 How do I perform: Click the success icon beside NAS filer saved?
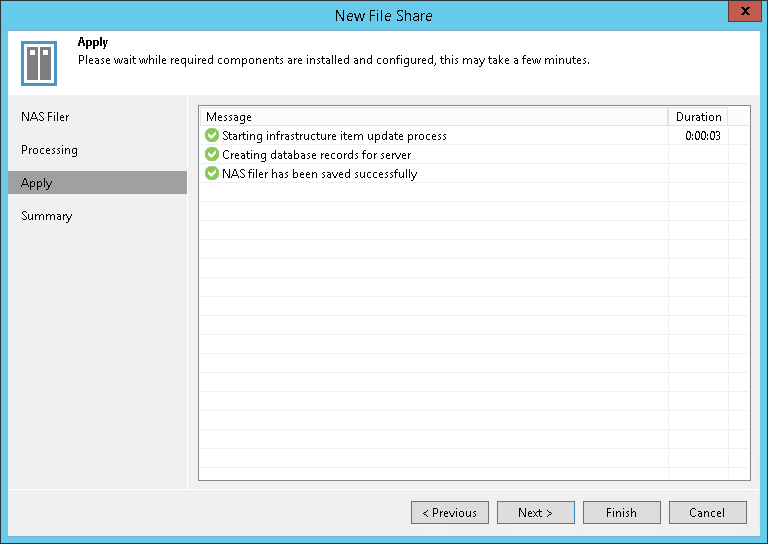[x=211, y=174]
